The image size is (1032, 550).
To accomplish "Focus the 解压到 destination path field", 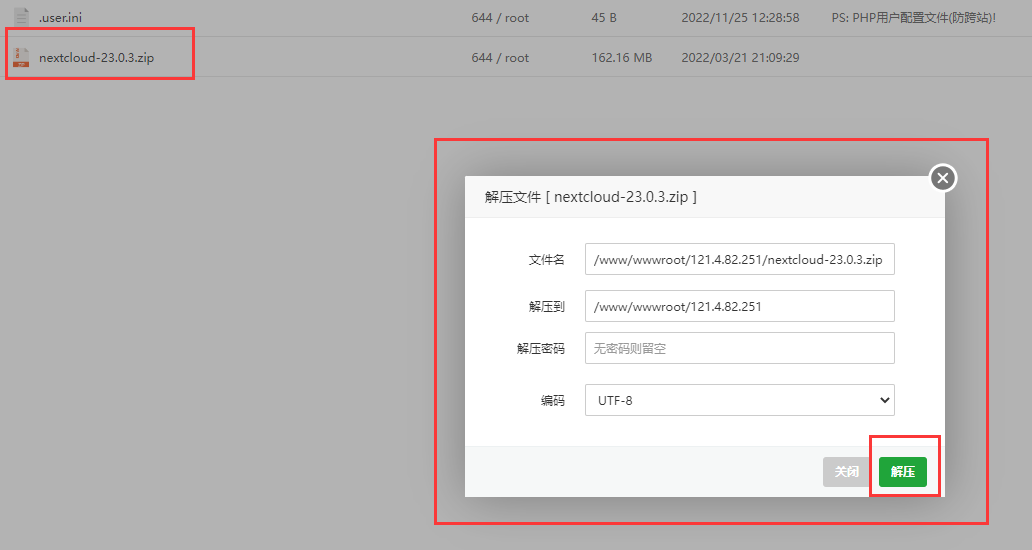I will point(739,306).
